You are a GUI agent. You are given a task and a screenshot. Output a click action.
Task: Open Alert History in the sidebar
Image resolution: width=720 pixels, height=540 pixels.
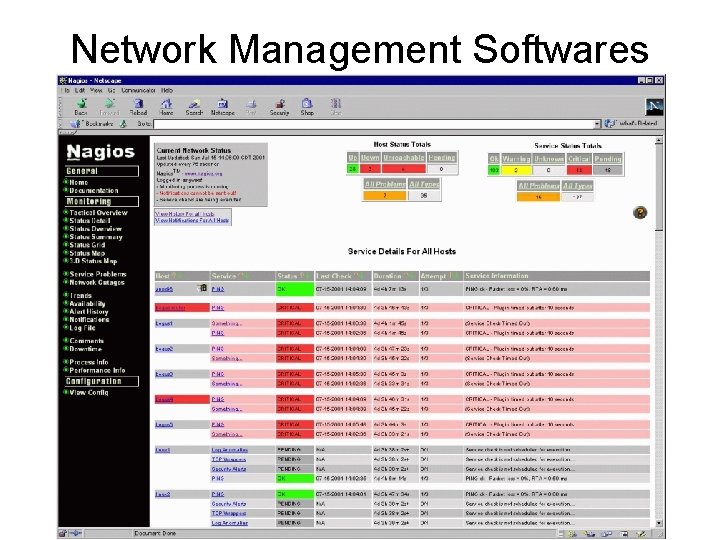coord(89,312)
